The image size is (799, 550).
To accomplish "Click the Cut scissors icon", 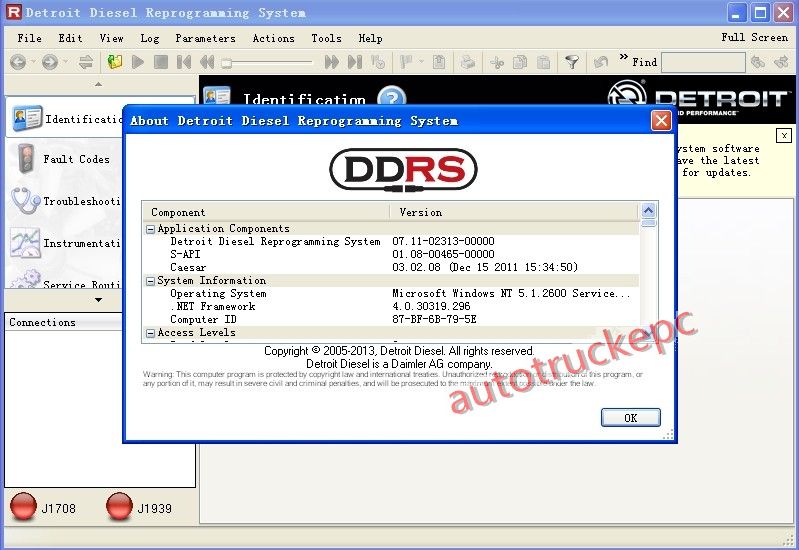I will tap(497, 62).
